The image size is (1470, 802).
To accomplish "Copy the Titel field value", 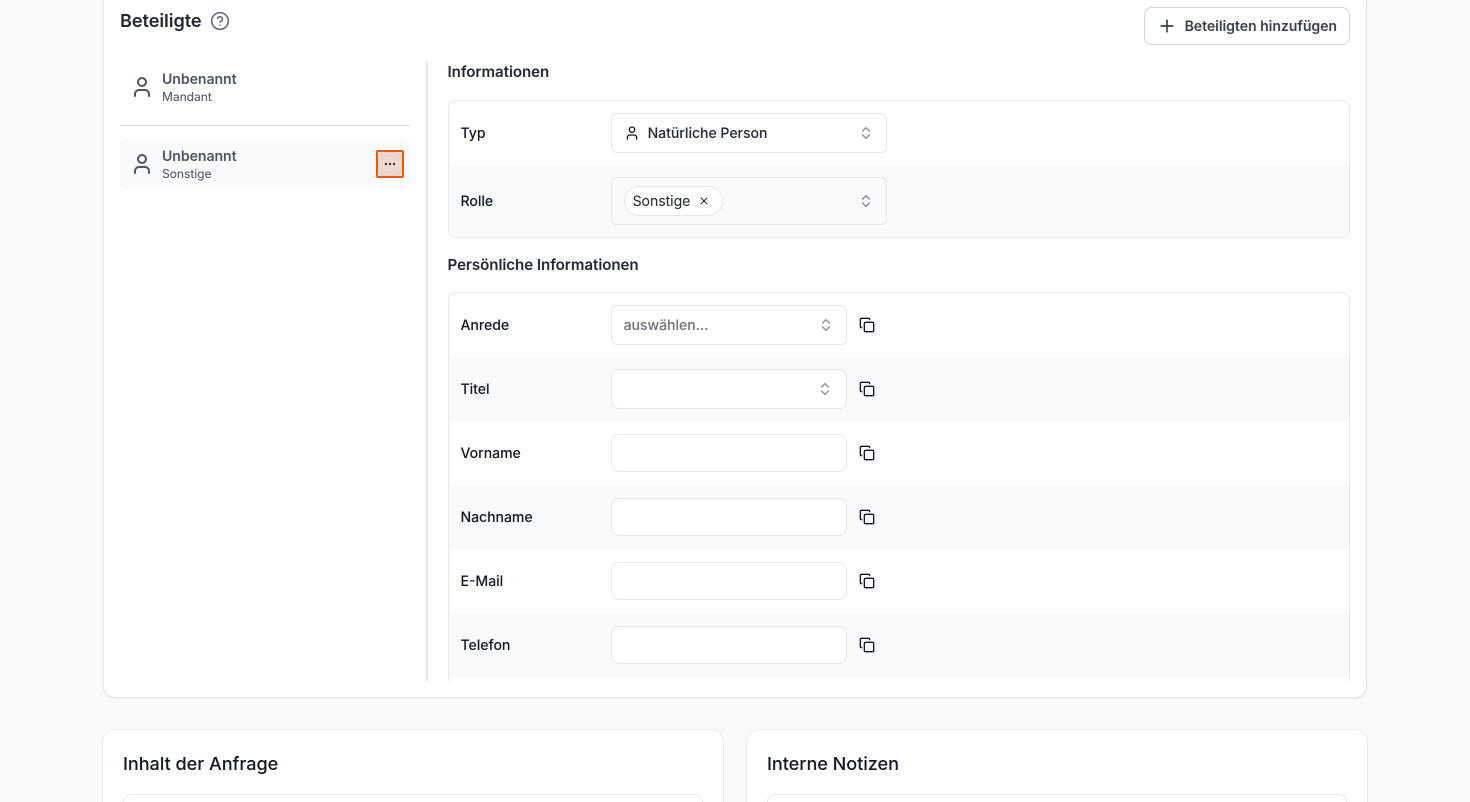I will [867, 389].
